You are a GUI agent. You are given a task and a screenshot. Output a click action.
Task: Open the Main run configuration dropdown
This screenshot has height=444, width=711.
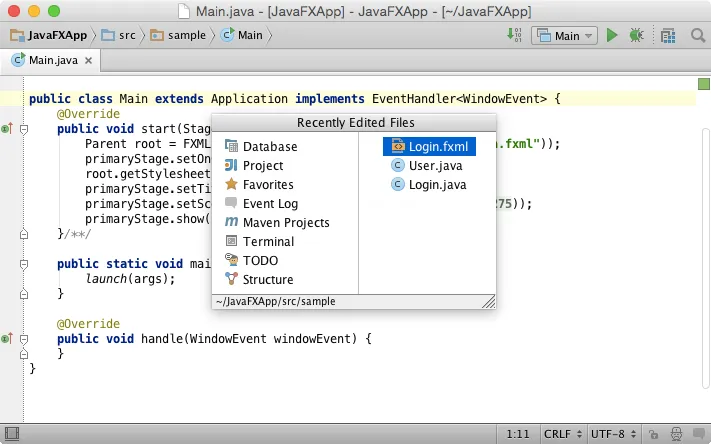click(565, 36)
